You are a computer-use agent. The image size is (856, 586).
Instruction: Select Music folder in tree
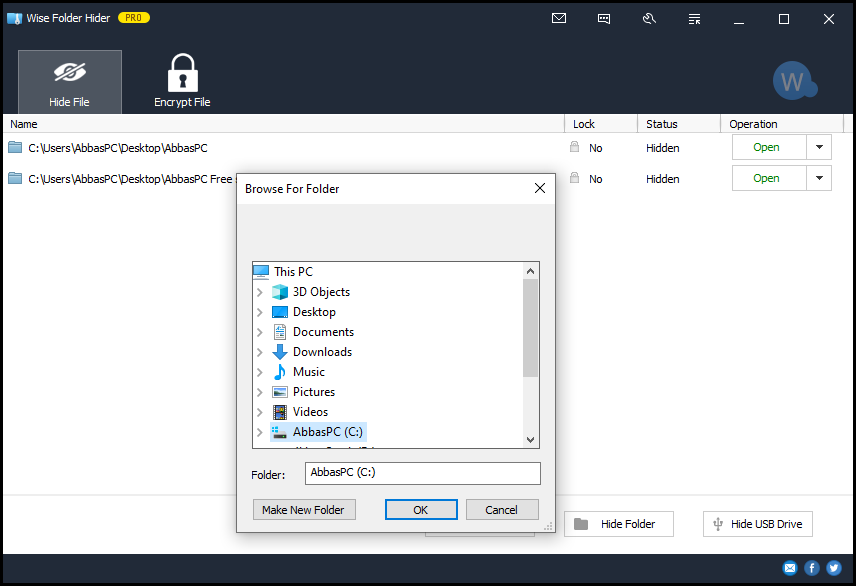(309, 372)
